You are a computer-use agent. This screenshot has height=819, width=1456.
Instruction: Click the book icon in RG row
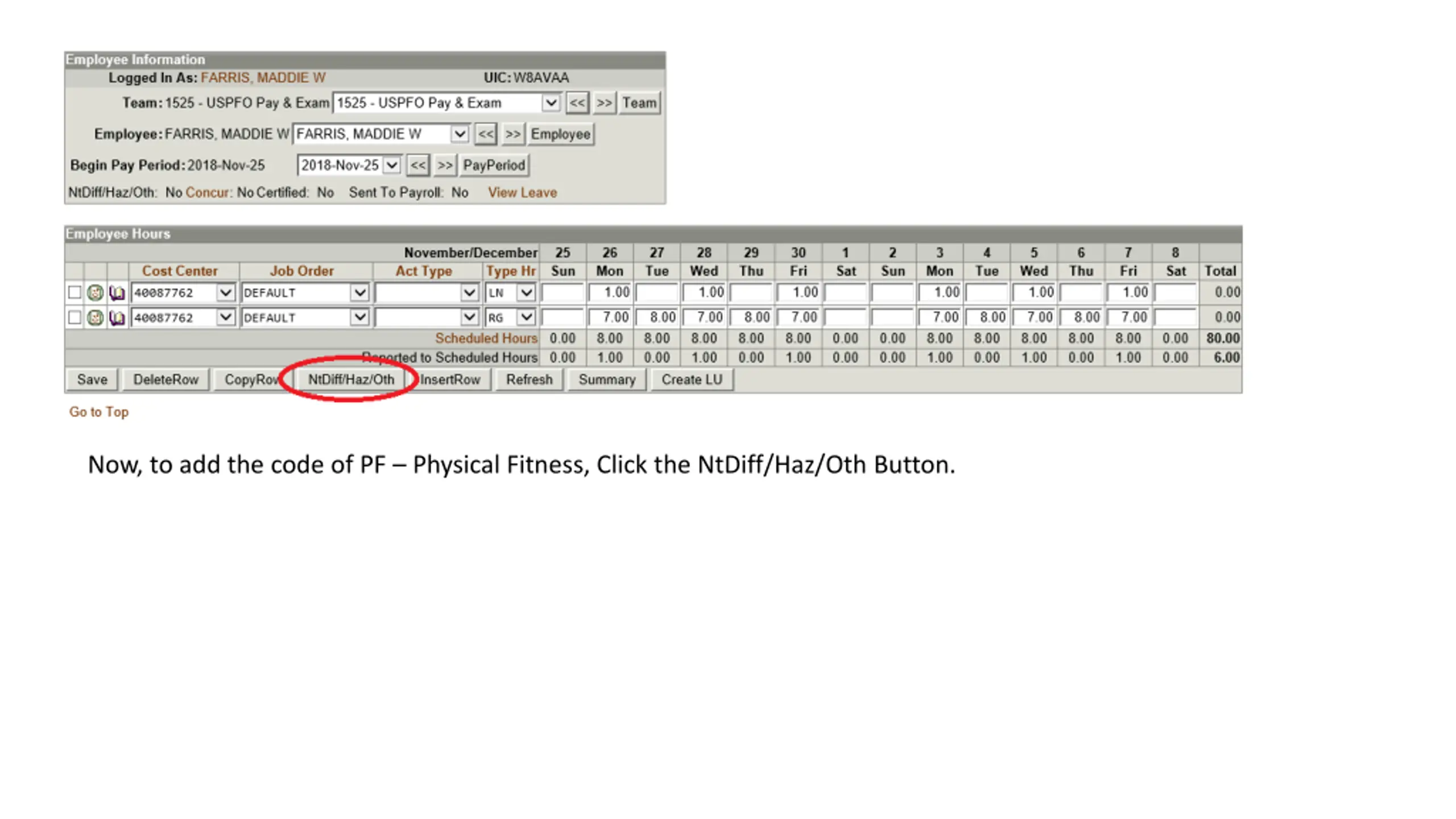tap(117, 317)
